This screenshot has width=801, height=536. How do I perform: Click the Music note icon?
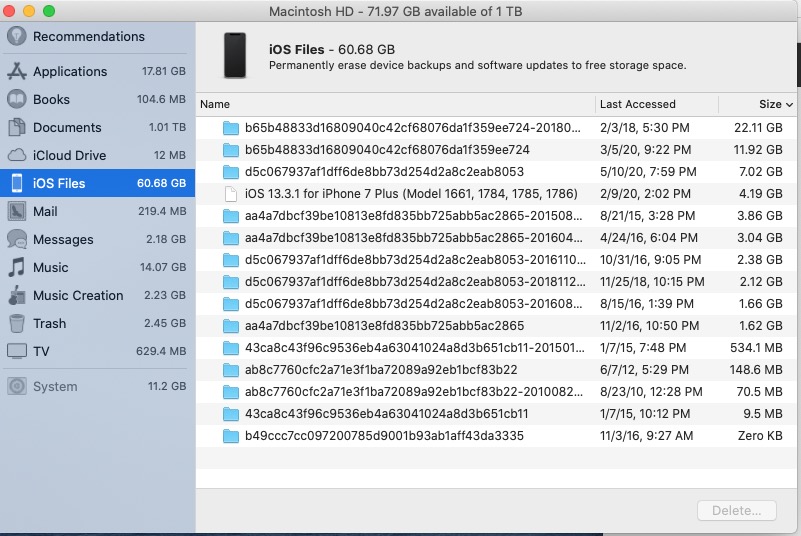tap(16, 267)
